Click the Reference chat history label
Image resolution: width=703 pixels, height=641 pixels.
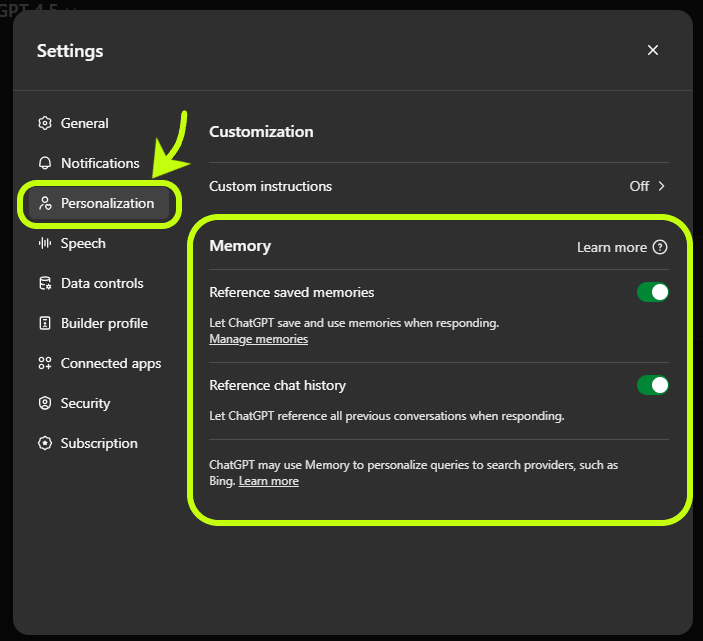click(x=278, y=385)
